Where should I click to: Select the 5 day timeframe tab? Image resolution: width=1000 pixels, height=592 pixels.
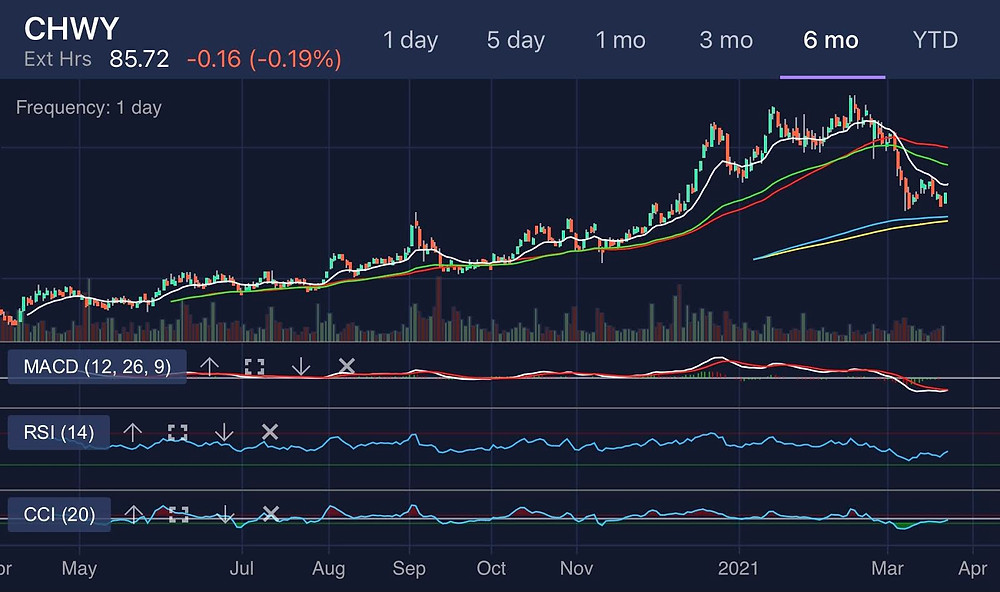(x=515, y=40)
